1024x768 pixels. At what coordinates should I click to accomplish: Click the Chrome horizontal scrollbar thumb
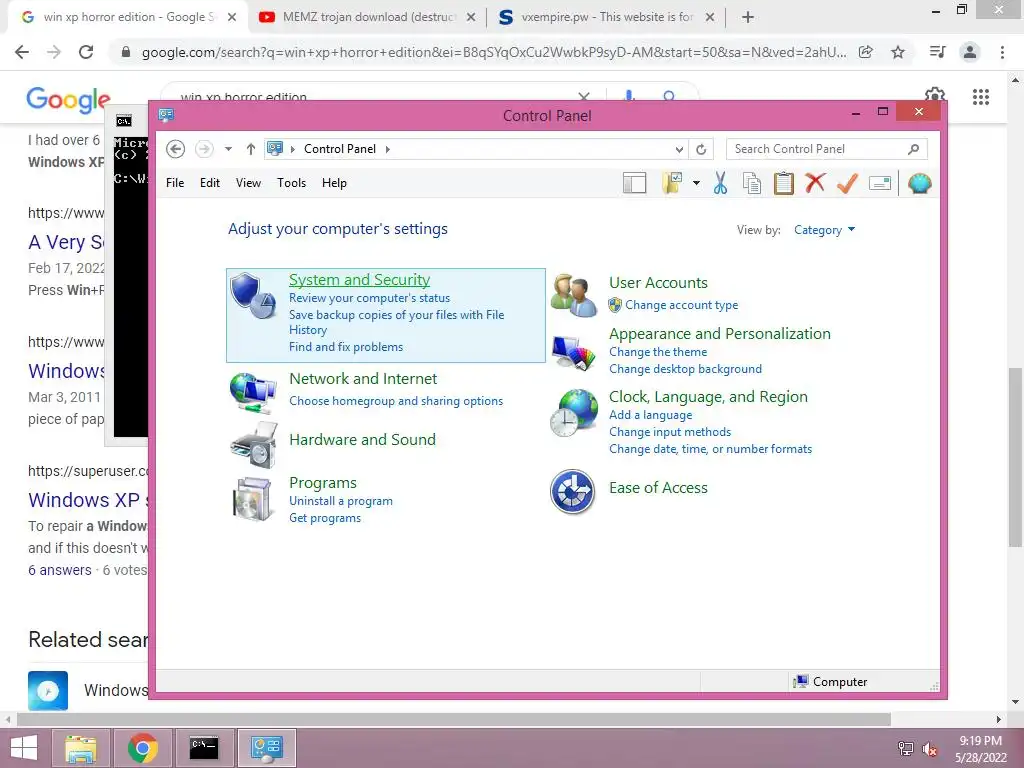tap(454, 719)
